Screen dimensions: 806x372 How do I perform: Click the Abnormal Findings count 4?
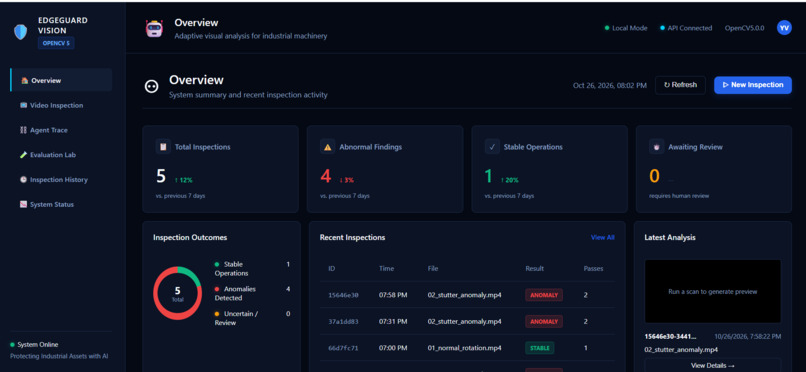325,176
